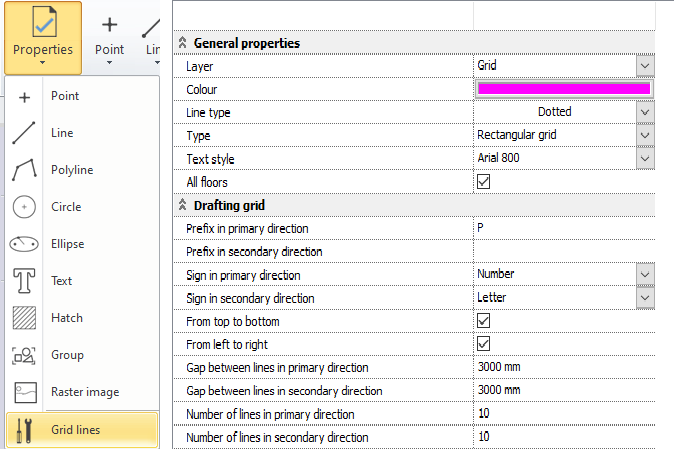Choose the Circle icon in dropdown
Screen dimensions: 674x449
point(24,207)
